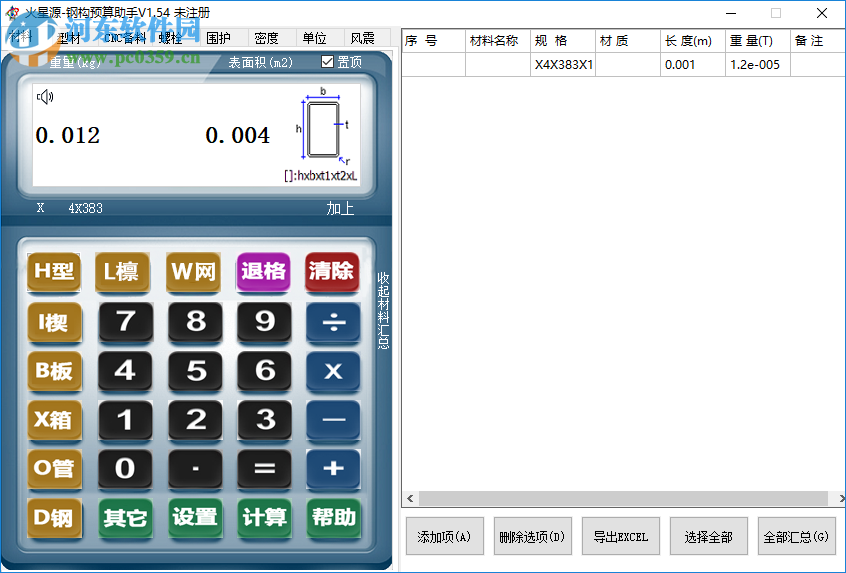
Task: Select the 0.001 length cell
Action: pyautogui.click(x=693, y=64)
